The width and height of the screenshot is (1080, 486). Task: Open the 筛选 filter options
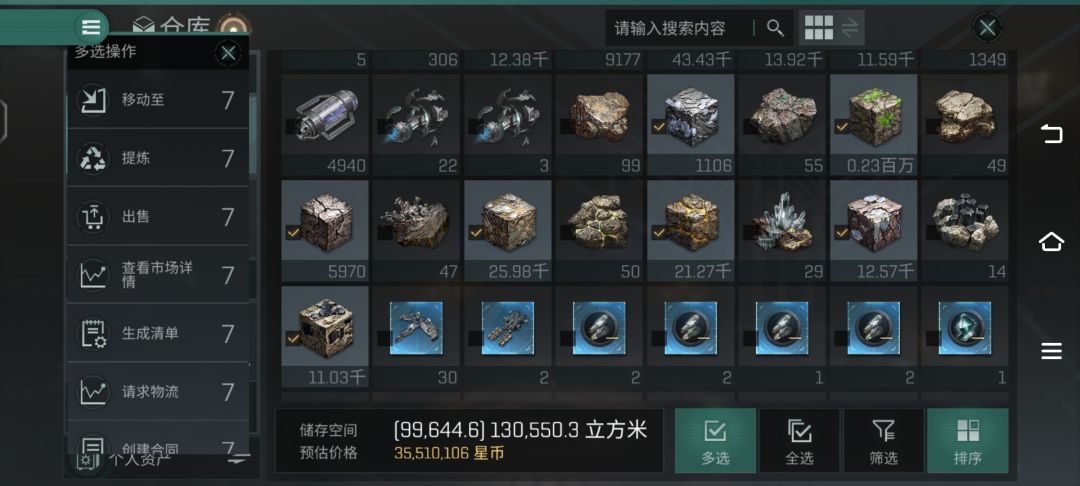coord(883,441)
